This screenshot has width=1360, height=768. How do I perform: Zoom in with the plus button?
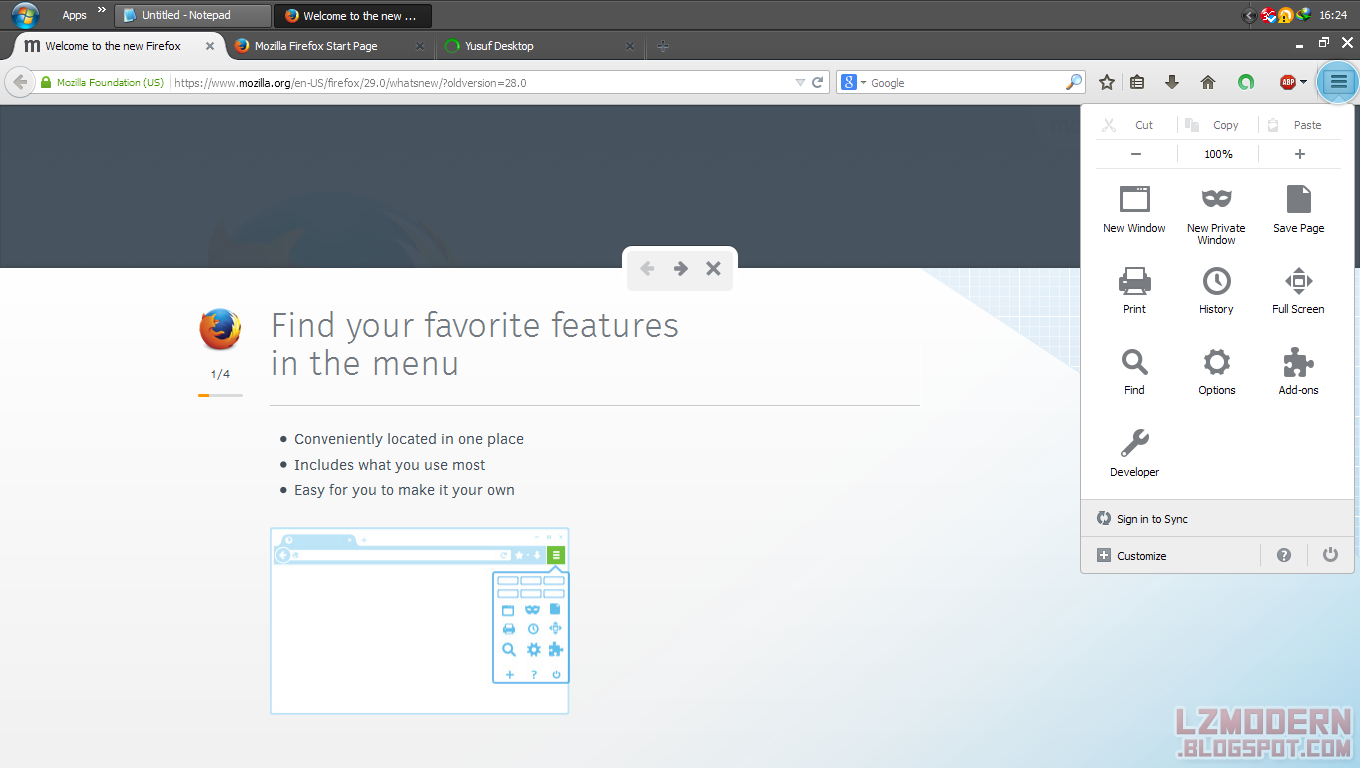(1300, 154)
